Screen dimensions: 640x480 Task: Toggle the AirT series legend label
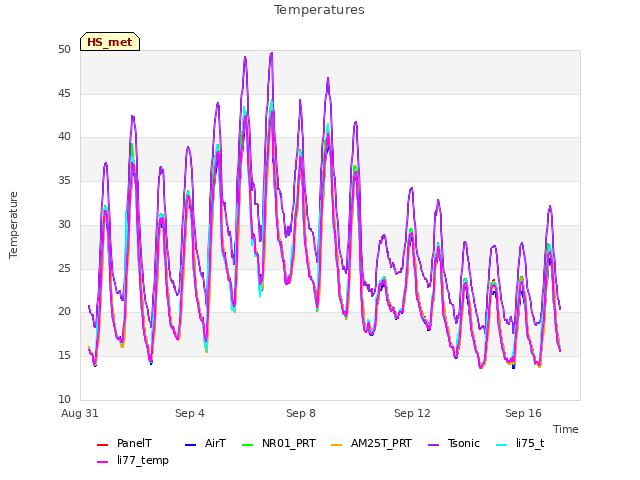215,443
